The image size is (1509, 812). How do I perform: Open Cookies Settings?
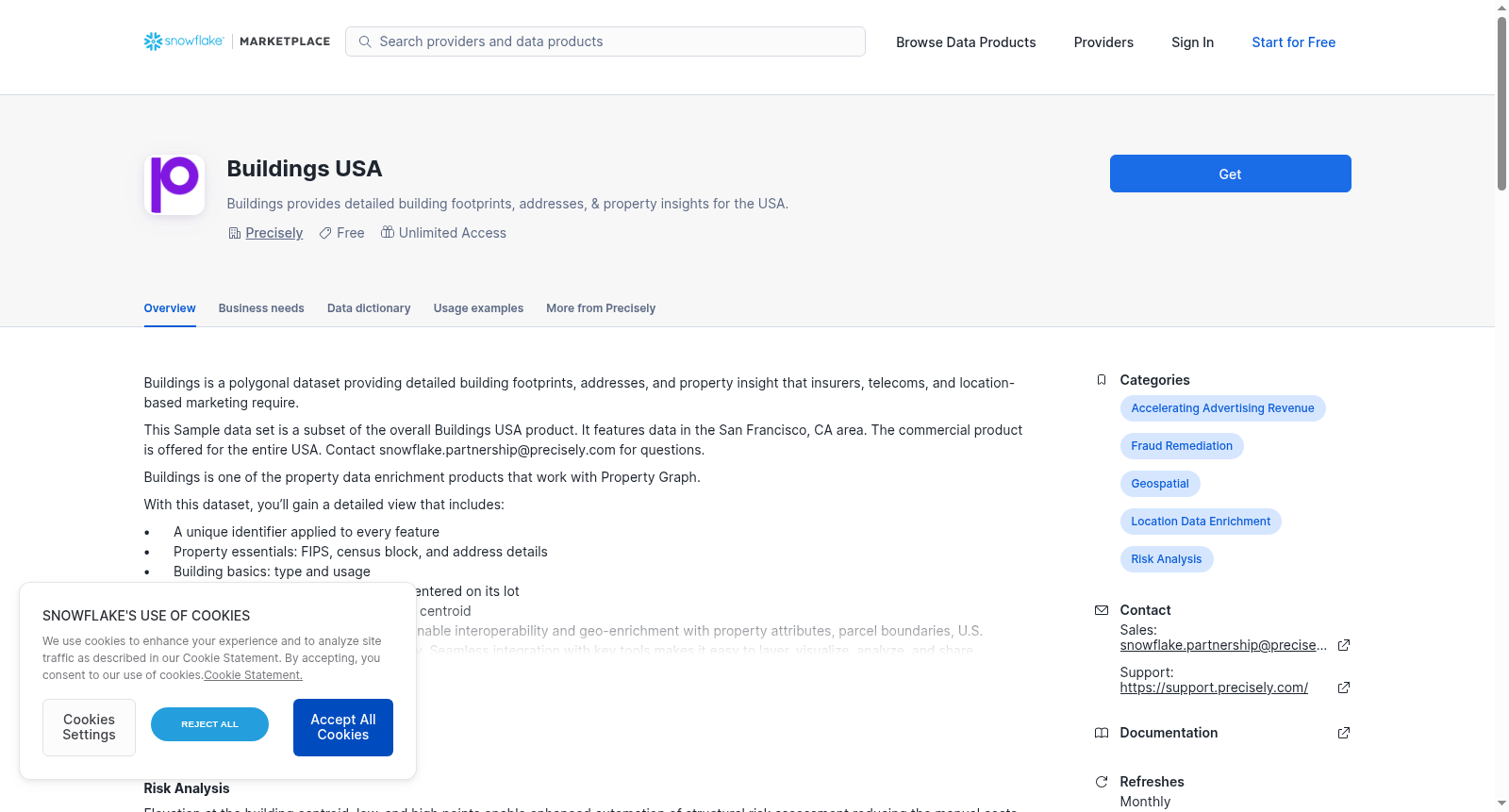[x=89, y=727]
